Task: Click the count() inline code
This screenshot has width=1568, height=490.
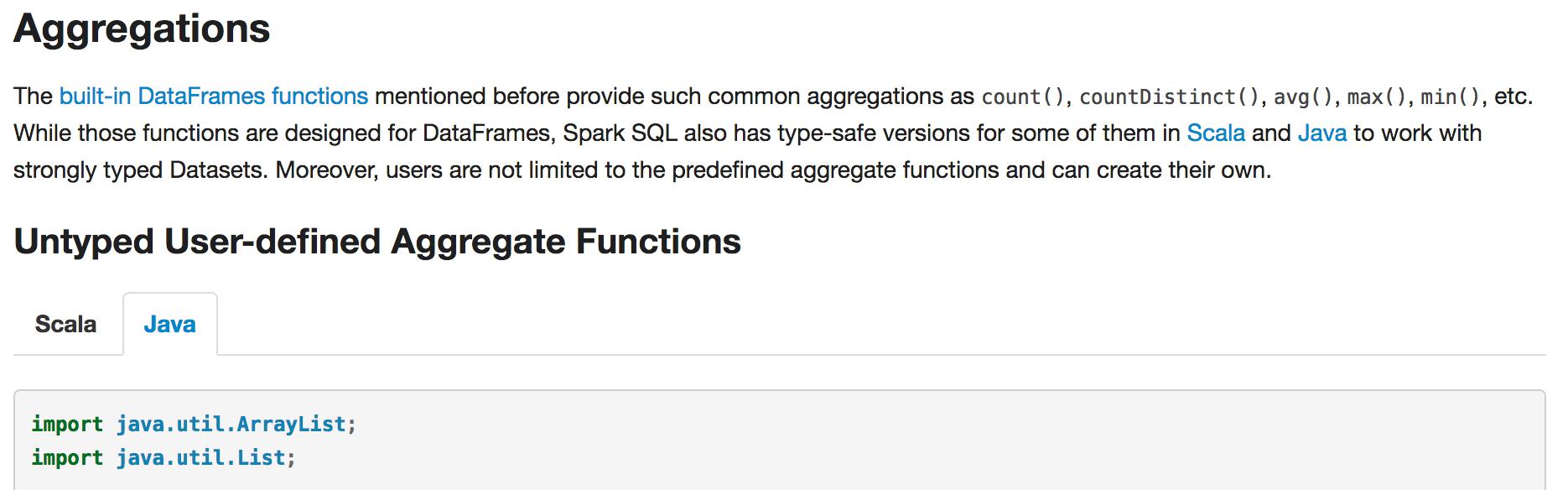Action: [x=1023, y=97]
